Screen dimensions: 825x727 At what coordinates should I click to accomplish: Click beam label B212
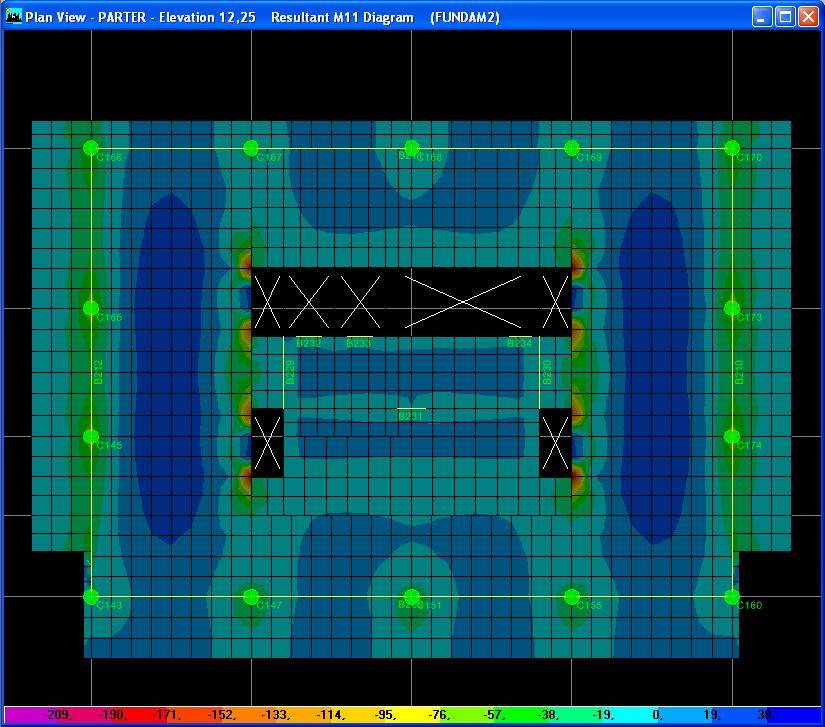(98, 372)
